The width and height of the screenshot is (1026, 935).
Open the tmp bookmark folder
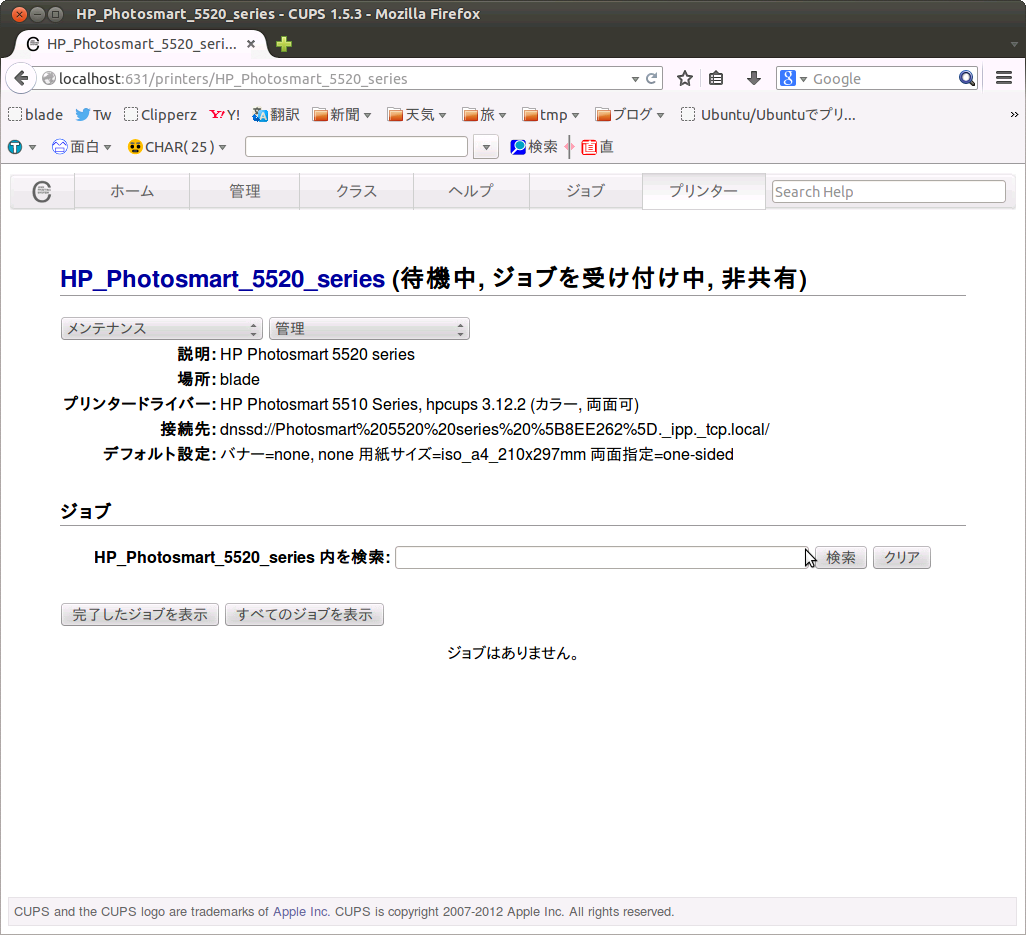click(x=551, y=115)
